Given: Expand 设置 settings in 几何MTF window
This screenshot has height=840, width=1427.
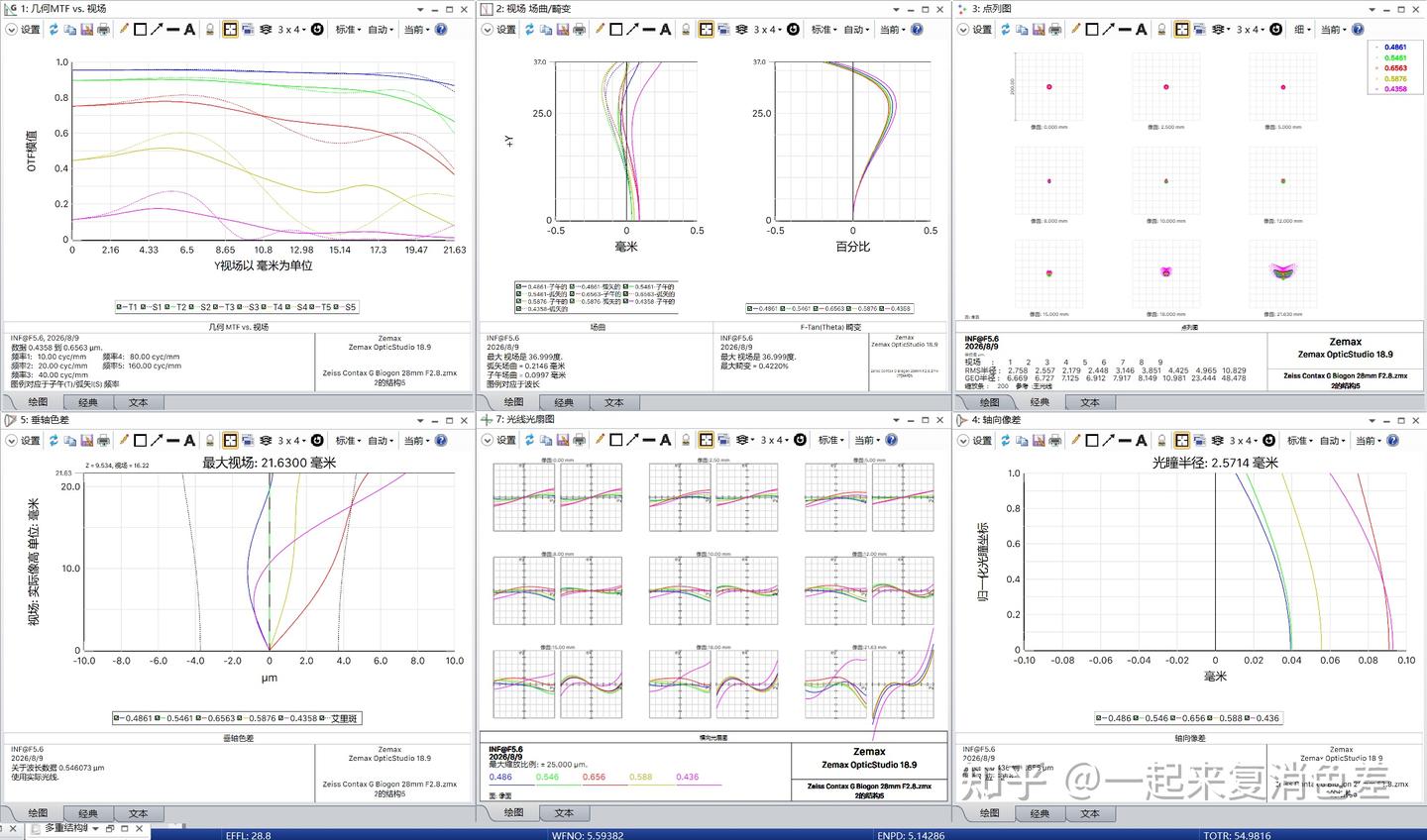Looking at the screenshot, I should click(24, 30).
